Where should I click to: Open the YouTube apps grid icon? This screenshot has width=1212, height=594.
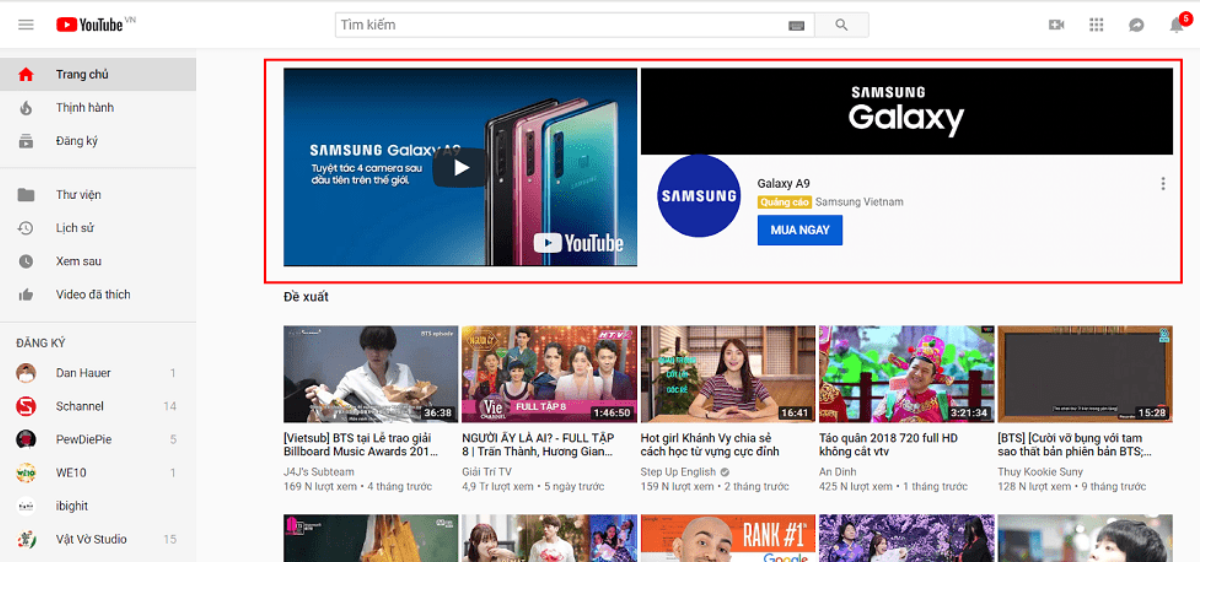point(1096,25)
